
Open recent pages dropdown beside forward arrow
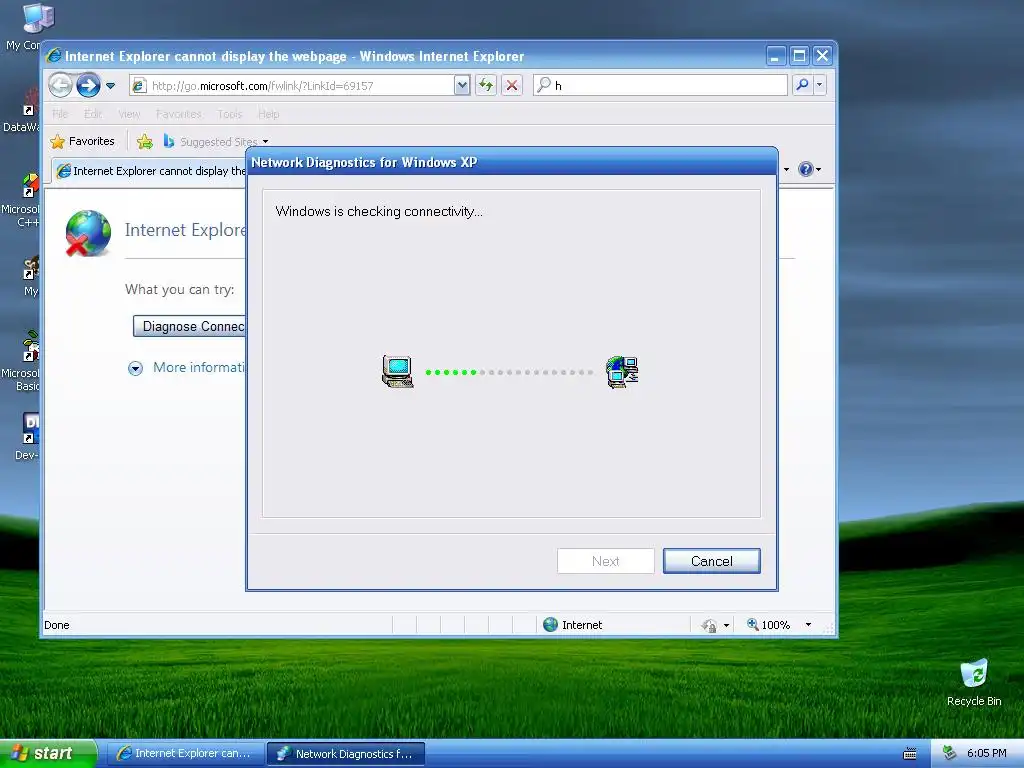pyautogui.click(x=110, y=86)
